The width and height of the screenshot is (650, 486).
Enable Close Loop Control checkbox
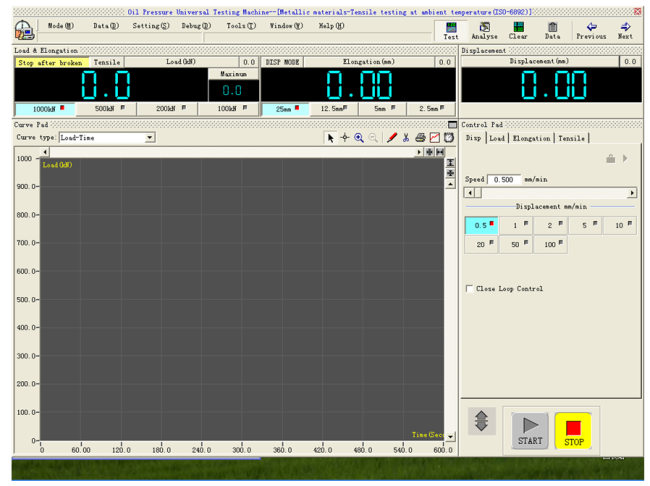click(470, 289)
